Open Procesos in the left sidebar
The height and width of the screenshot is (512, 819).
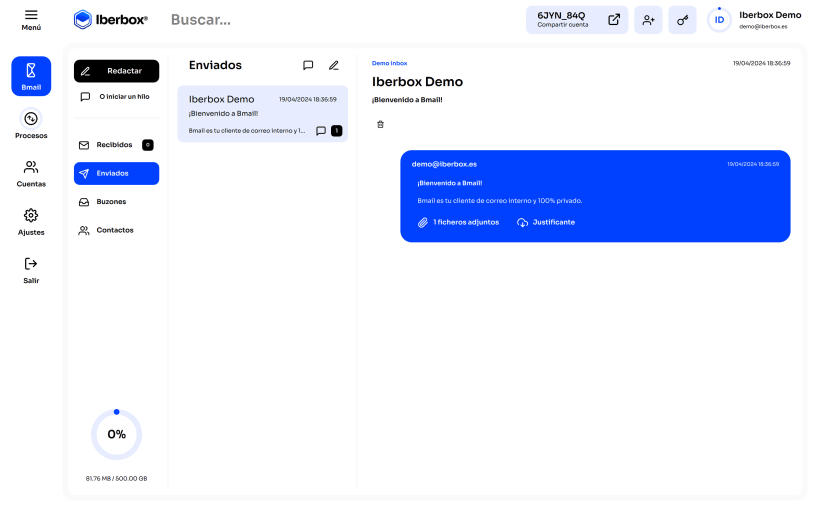pyautogui.click(x=31, y=124)
